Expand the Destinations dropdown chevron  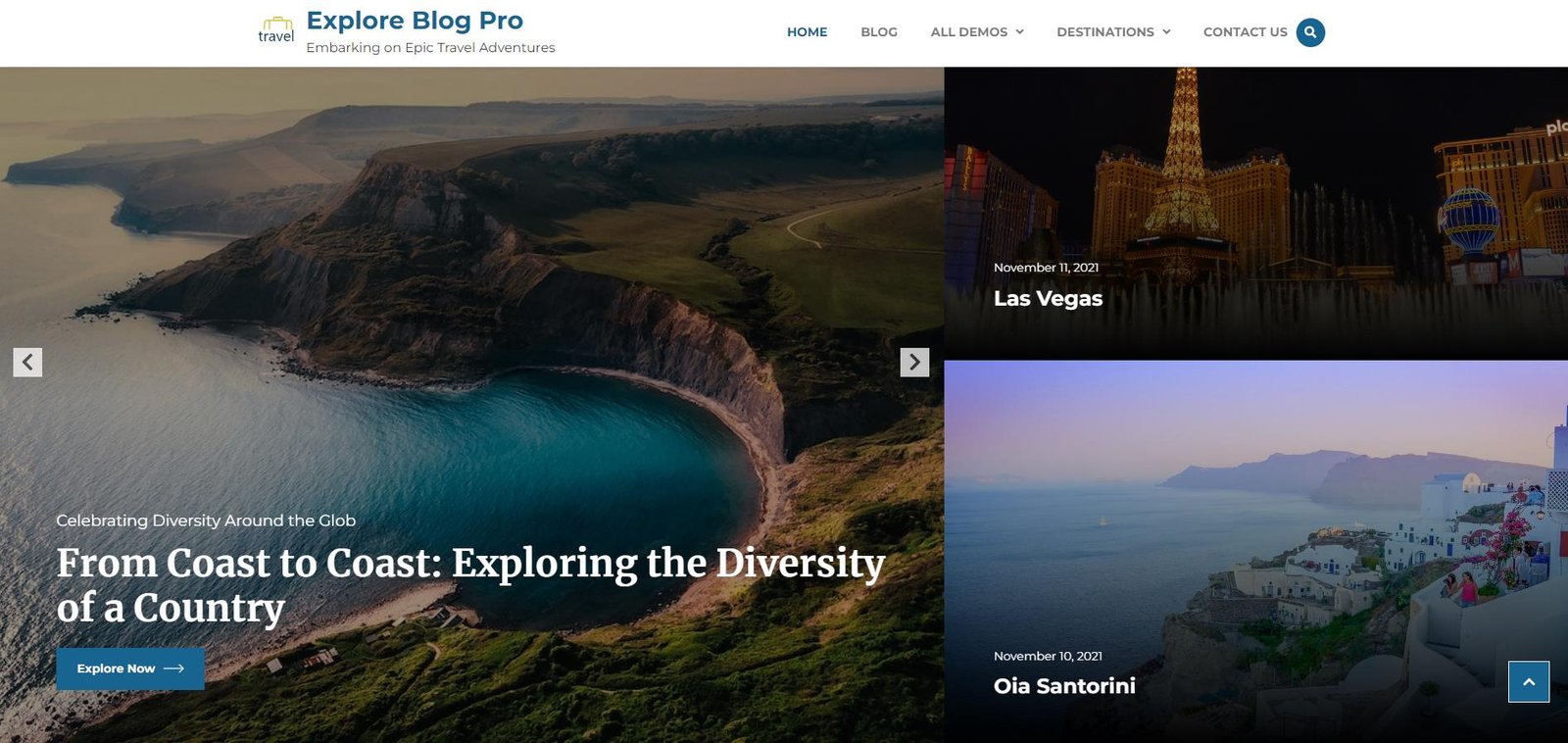[x=1166, y=32]
